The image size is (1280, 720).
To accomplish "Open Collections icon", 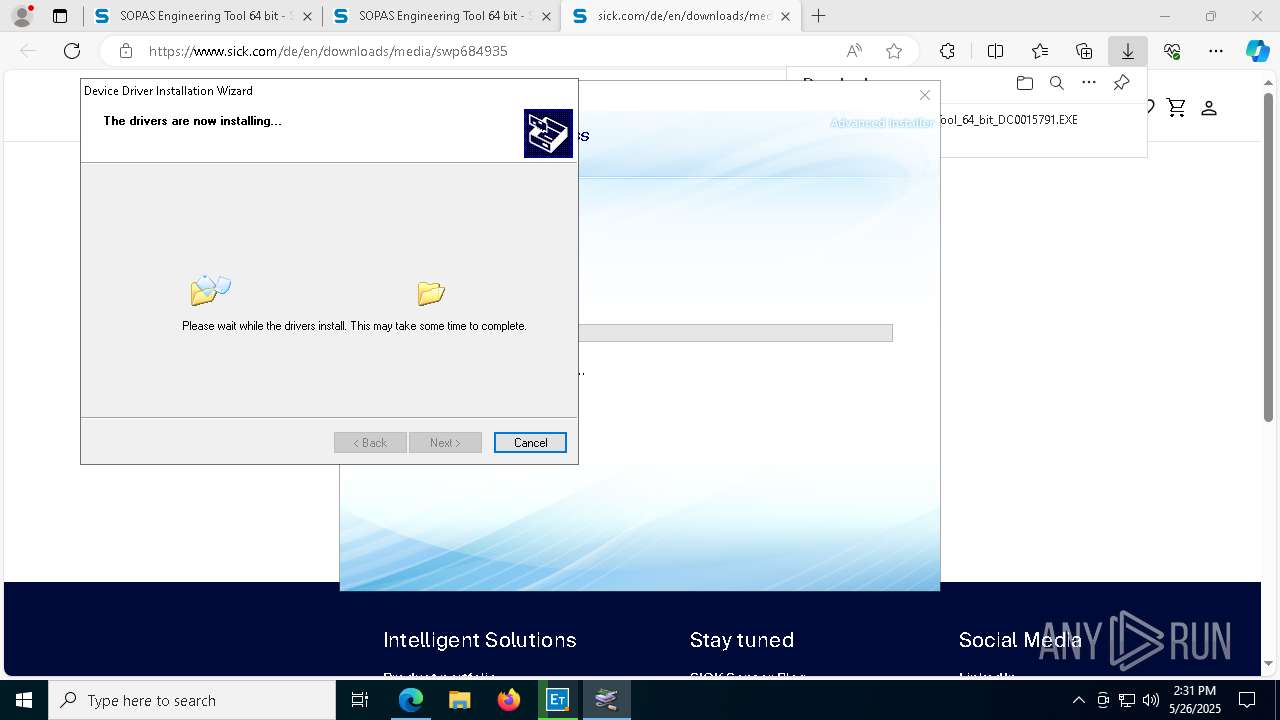I will coord(1084,51).
